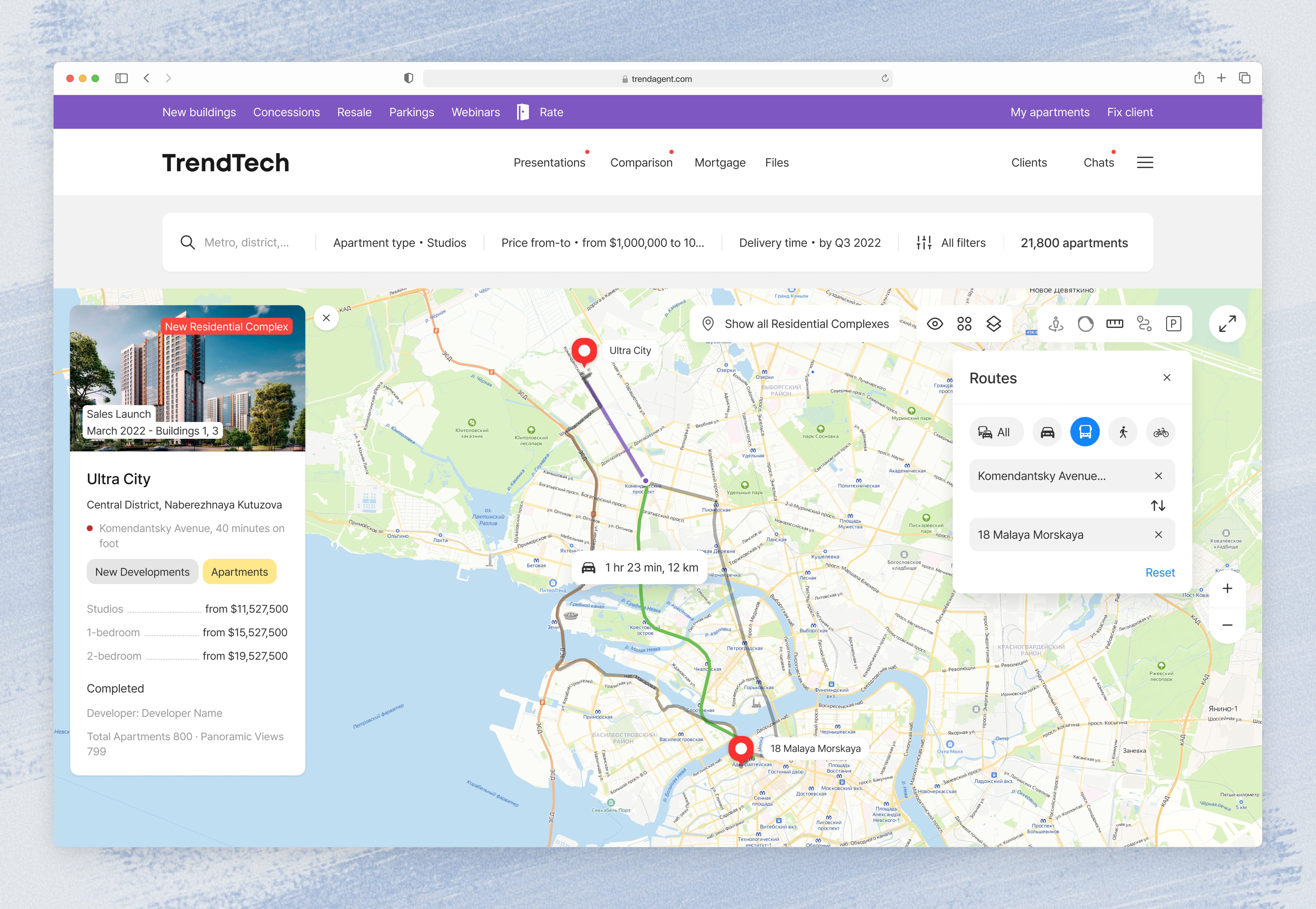Toggle the browser sidebar icon
This screenshot has height=909, width=1316.
click(121, 78)
